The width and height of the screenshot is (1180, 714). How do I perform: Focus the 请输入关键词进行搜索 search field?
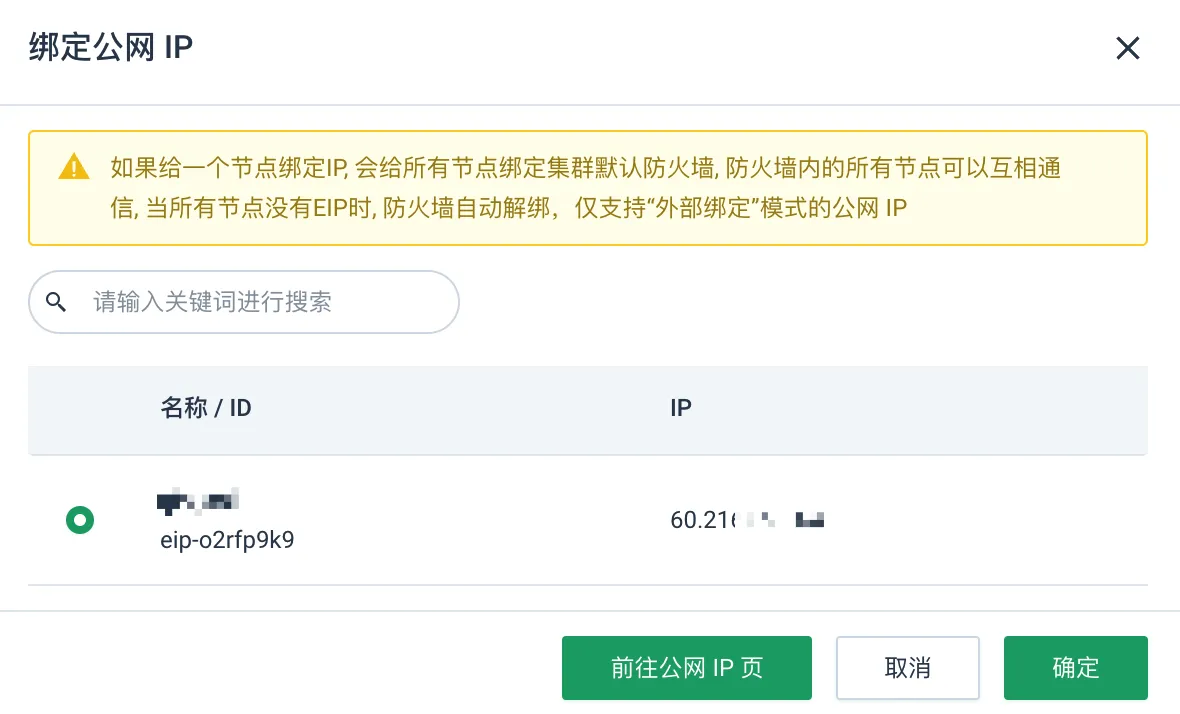[244, 302]
